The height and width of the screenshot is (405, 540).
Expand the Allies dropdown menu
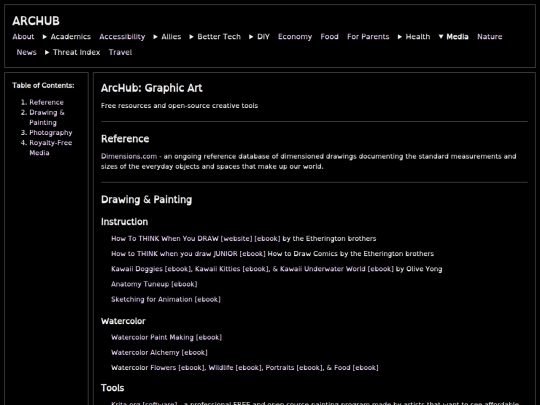[167, 37]
